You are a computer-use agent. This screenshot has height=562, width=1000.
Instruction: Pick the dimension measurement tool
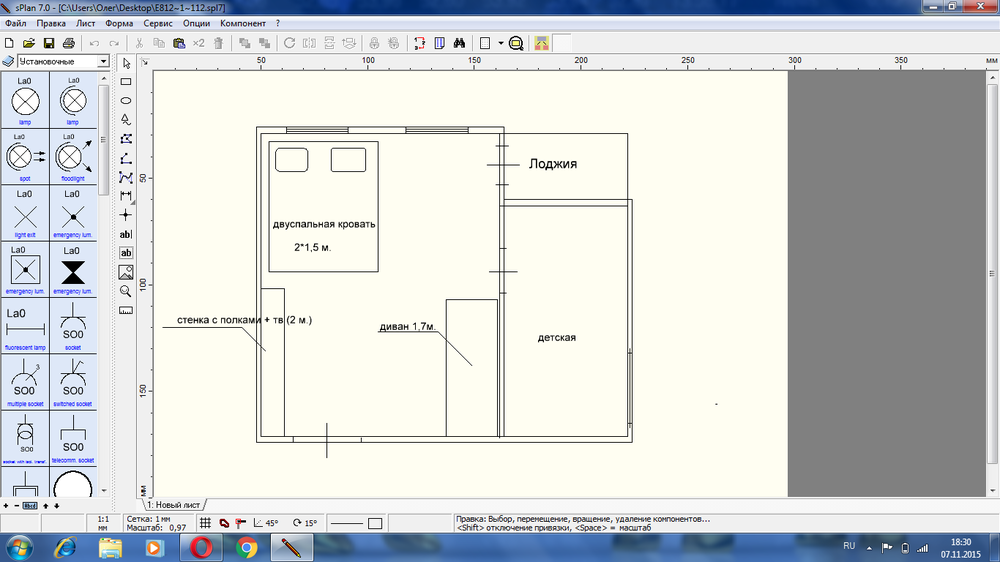[x=126, y=196]
